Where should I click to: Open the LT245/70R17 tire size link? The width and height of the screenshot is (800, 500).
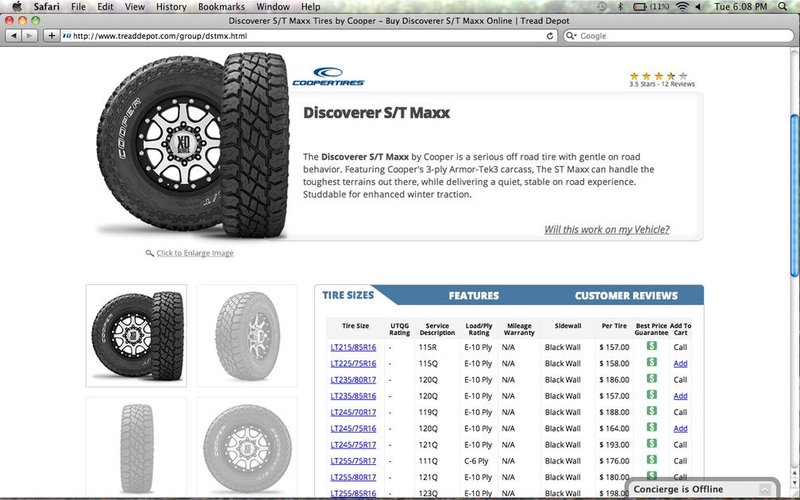click(x=353, y=412)
